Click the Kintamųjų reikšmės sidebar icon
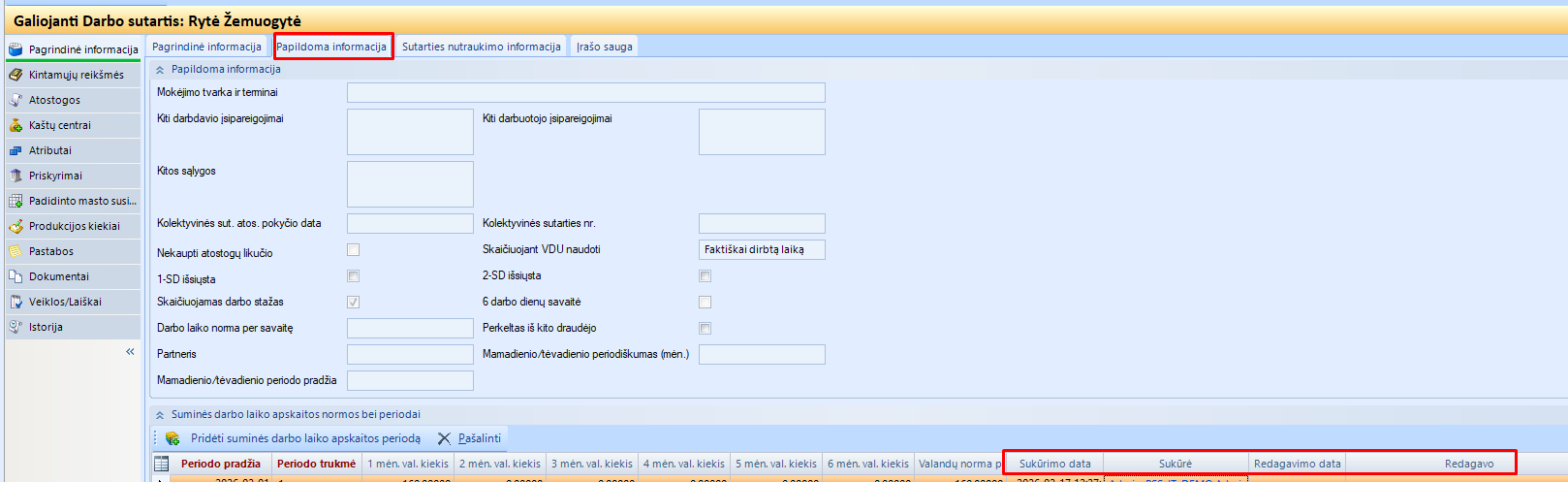 [16, 75]
